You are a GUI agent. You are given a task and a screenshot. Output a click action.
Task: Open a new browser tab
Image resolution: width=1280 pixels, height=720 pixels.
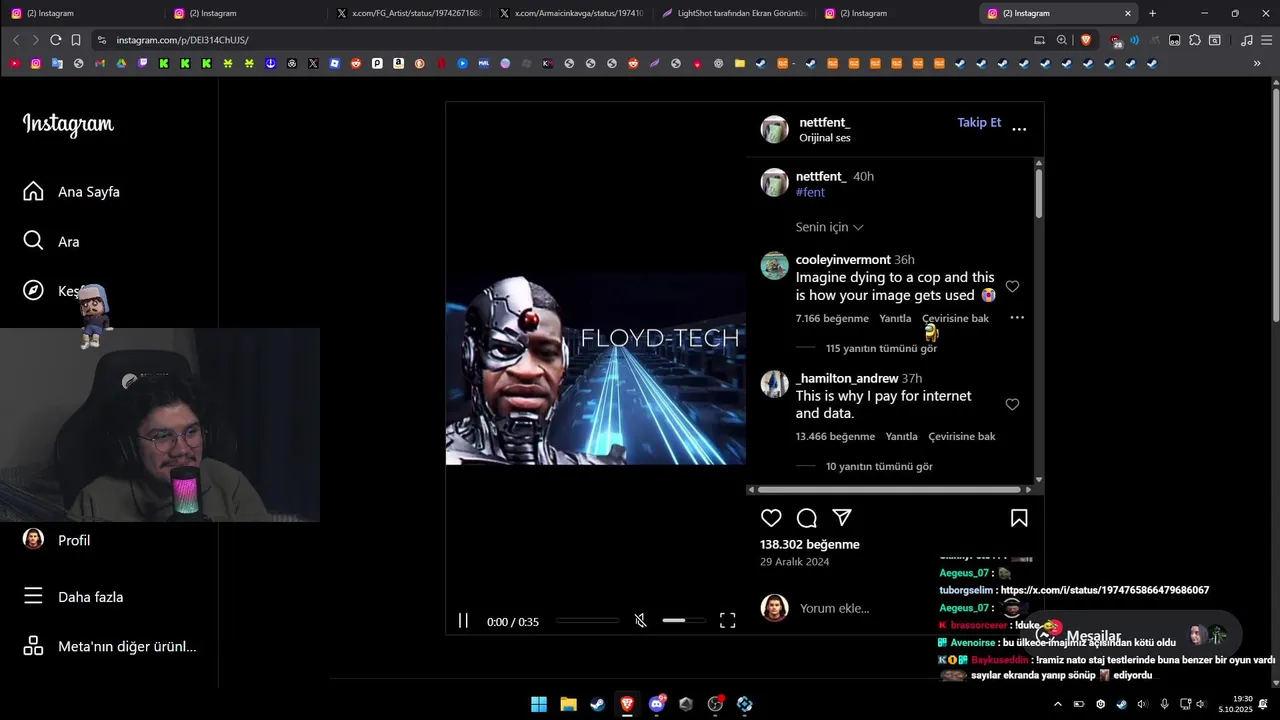[1152, 13]
